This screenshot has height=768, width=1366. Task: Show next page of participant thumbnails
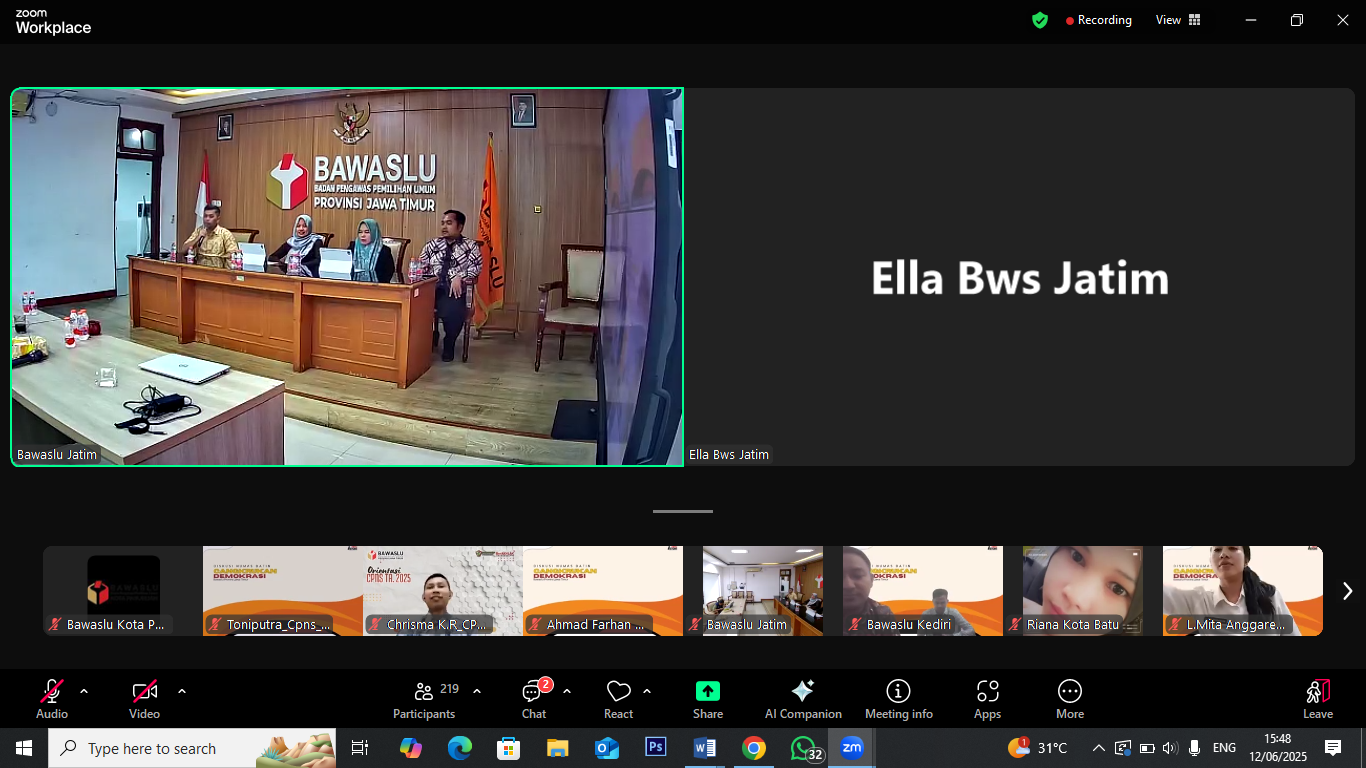1347,591
